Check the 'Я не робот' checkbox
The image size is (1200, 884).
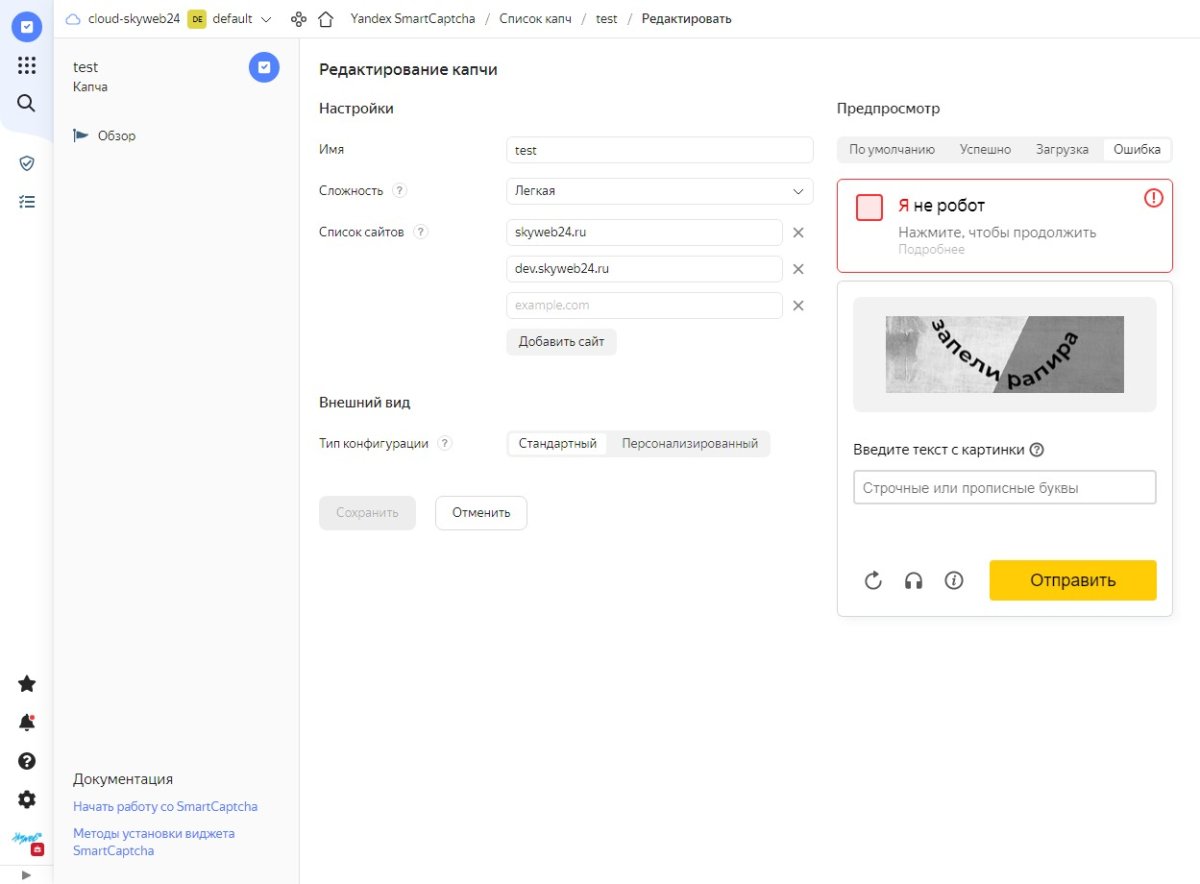click(x=868, y=207)
